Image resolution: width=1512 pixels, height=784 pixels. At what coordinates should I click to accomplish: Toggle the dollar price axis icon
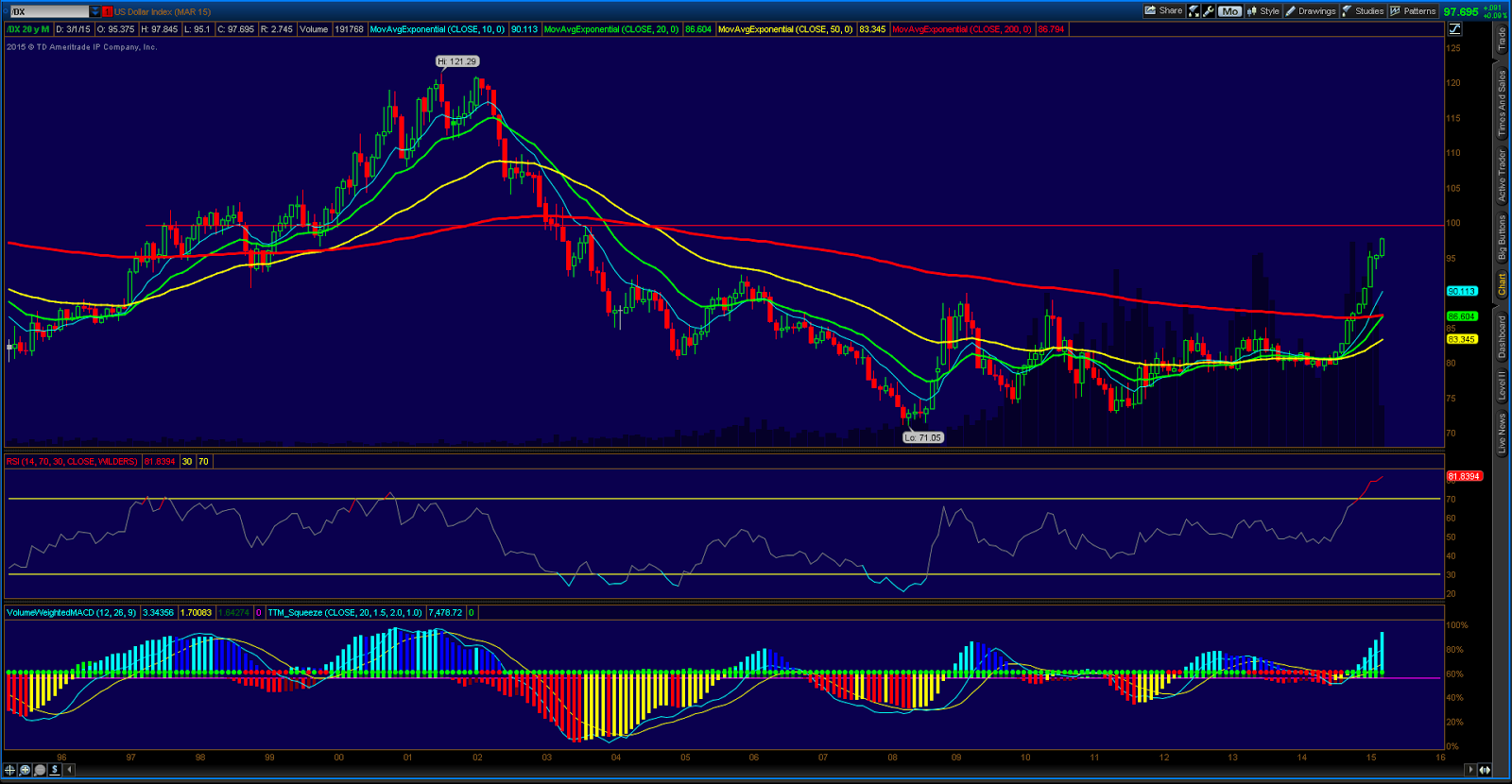pos(55,770)
